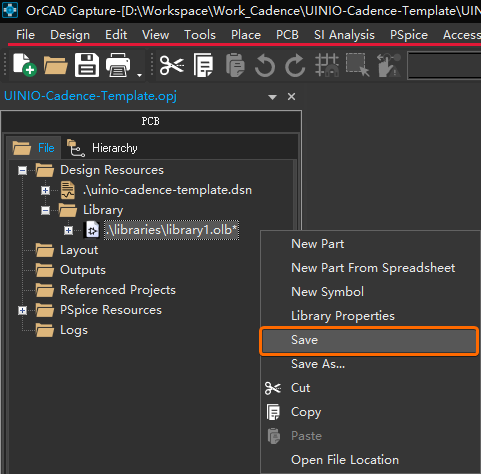The image size is (481, 474).
Task: Expand the library1.olb tree node
Action: coord(68,230)
